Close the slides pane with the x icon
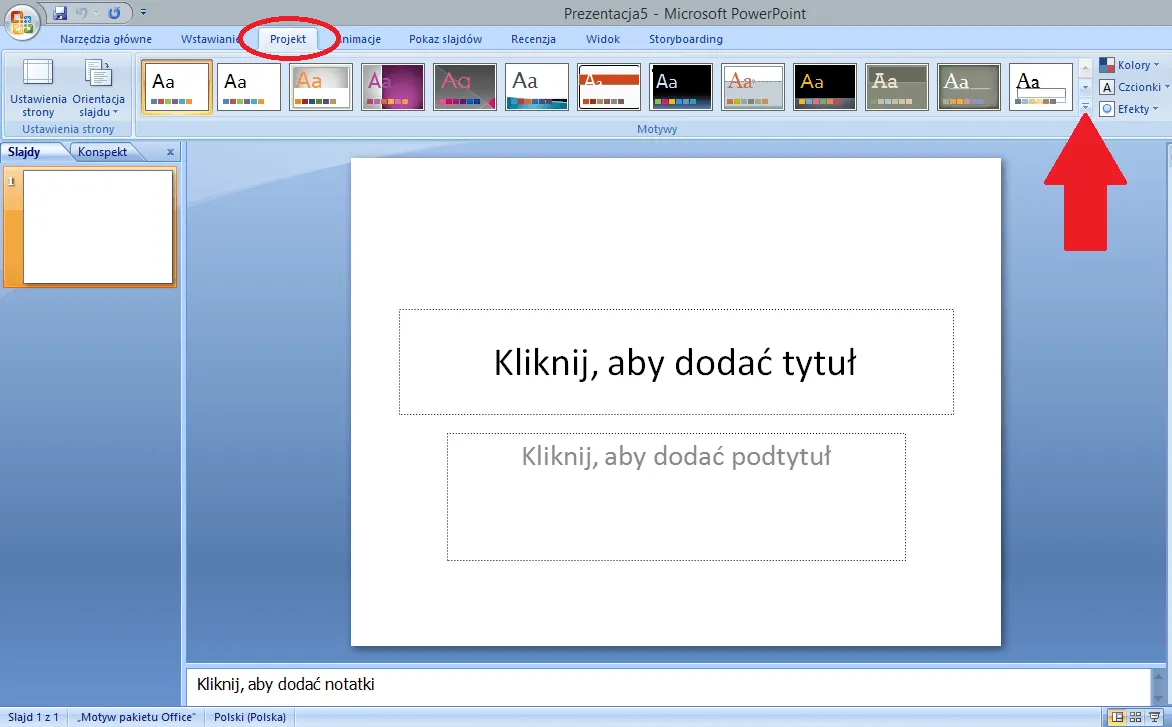This screenshot has width=1172, height=727. pos(170,152)
